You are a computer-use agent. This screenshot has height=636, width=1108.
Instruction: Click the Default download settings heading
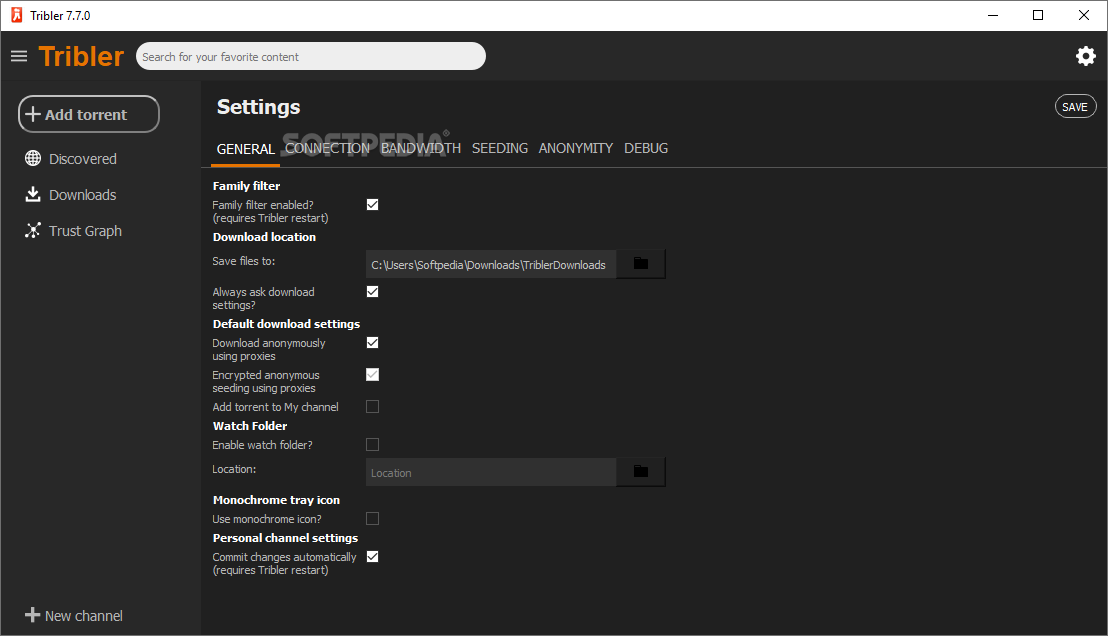click(x=286, y=324)
